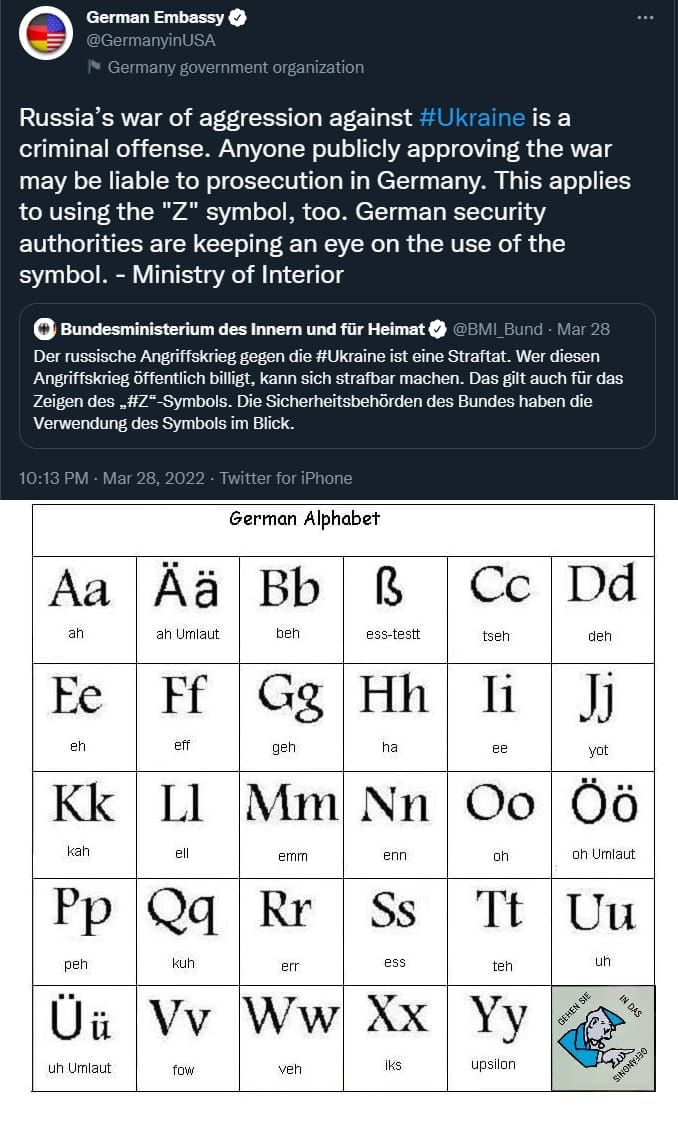
Task: Select the Öö oh Umlaut cell
Action: [x=603, y=824]
